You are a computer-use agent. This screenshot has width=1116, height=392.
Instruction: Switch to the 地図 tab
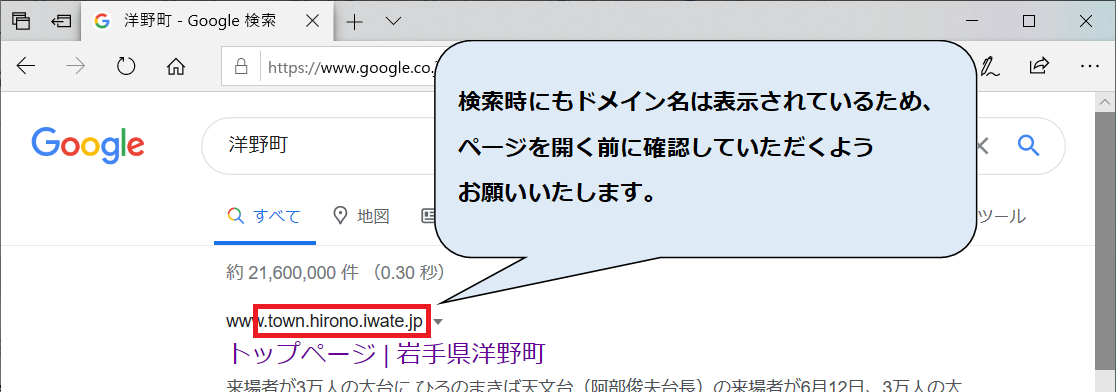(x=362, y=216)
